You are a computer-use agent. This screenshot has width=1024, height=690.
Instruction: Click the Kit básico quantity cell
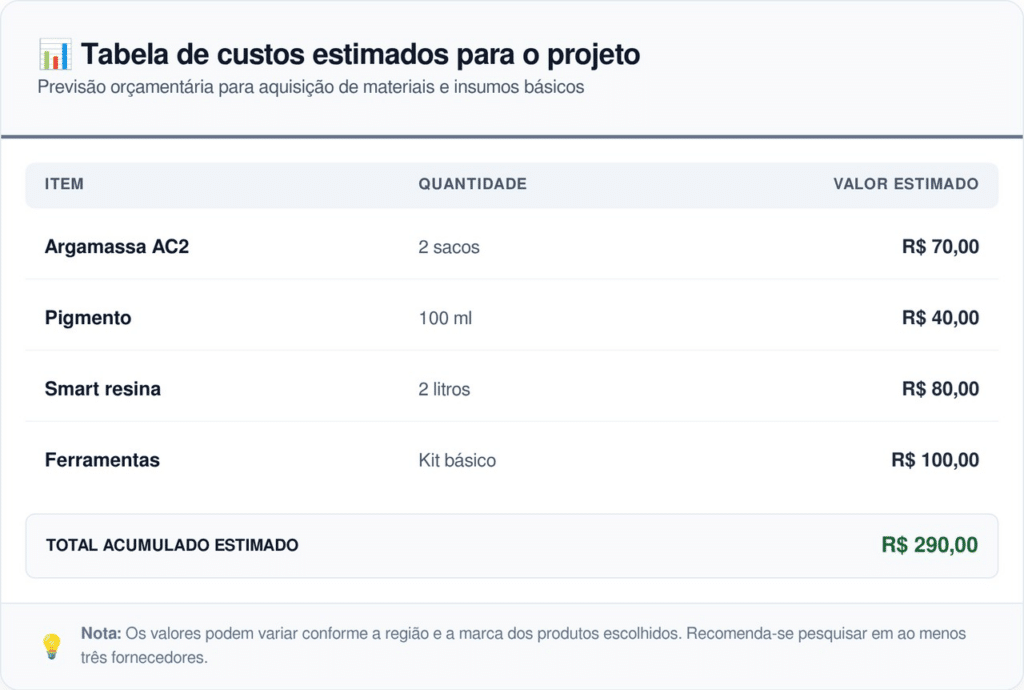(457, 460)
